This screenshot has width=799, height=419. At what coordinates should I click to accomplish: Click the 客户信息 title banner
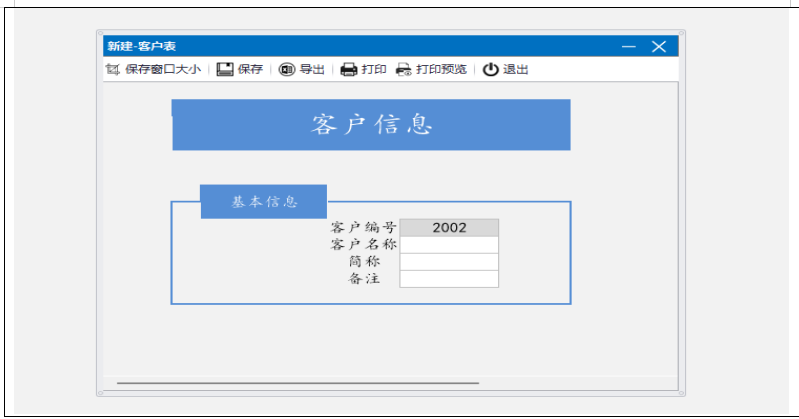(x=371, y=125)
